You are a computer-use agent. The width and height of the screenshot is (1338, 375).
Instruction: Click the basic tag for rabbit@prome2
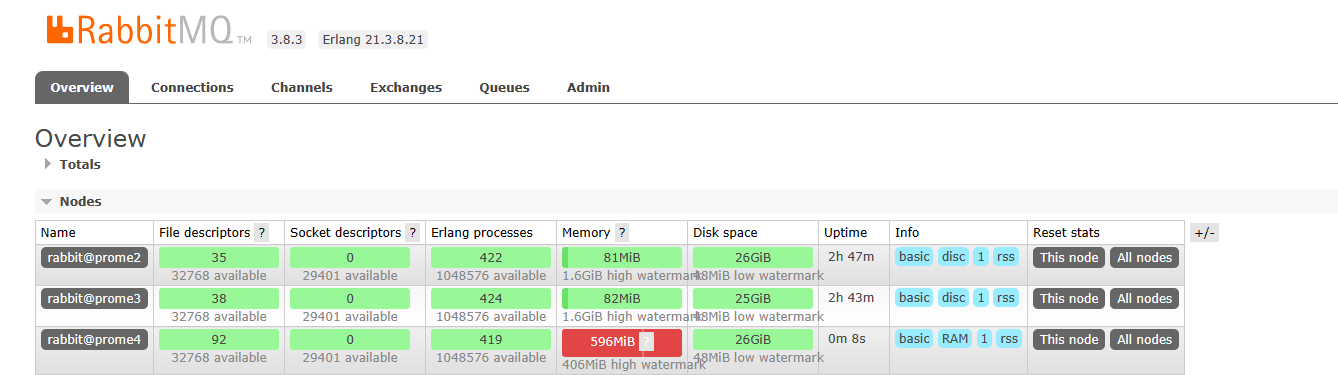914,257
